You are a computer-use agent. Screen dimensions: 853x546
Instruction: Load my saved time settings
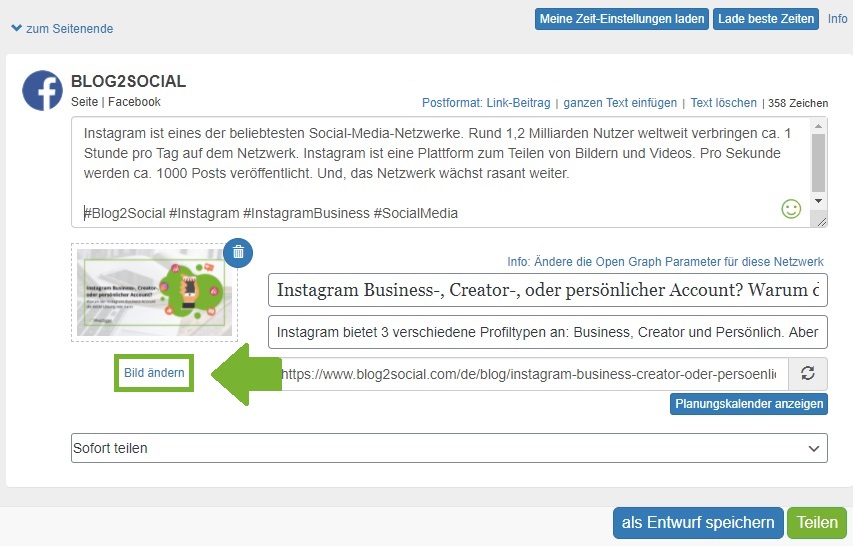click(x=622, y=19)
